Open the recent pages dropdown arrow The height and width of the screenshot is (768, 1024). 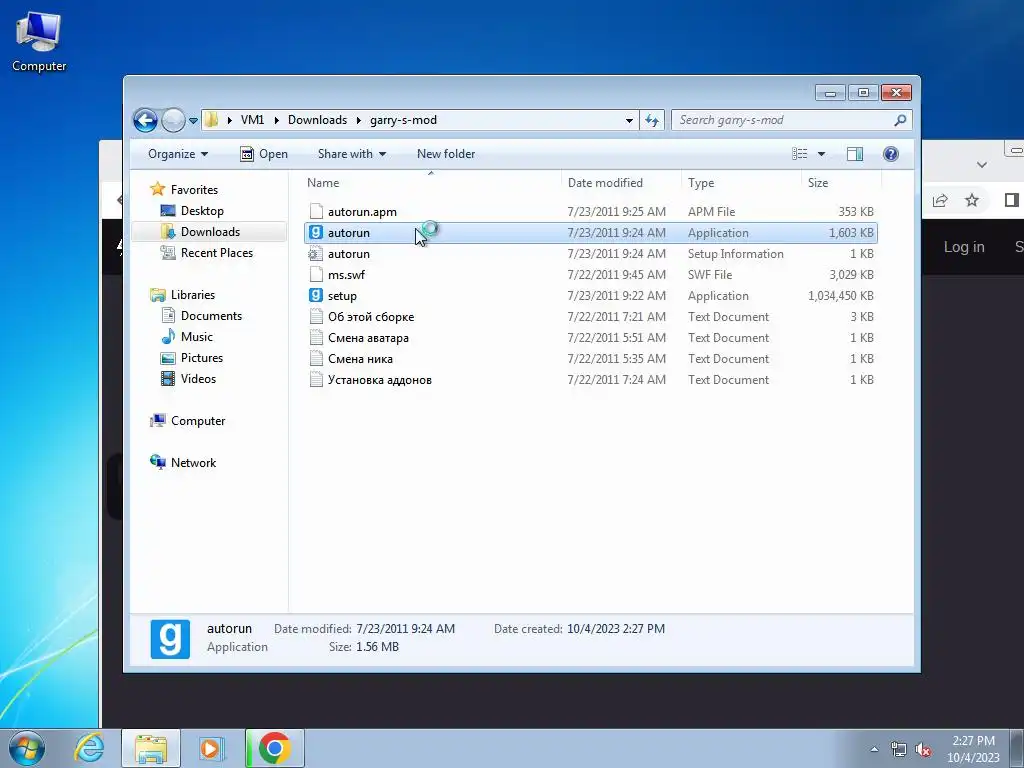click(193, 121)
